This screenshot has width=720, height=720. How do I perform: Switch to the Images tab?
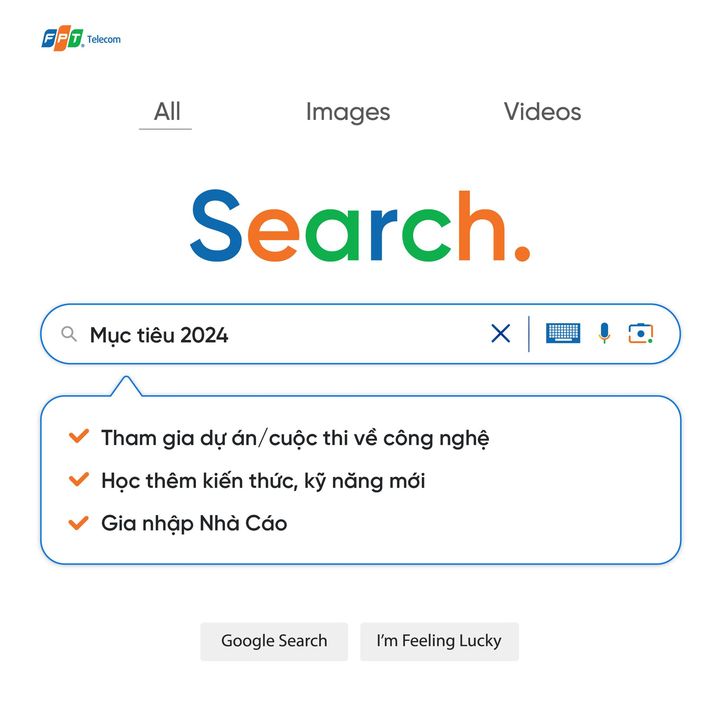click(348, 112)
